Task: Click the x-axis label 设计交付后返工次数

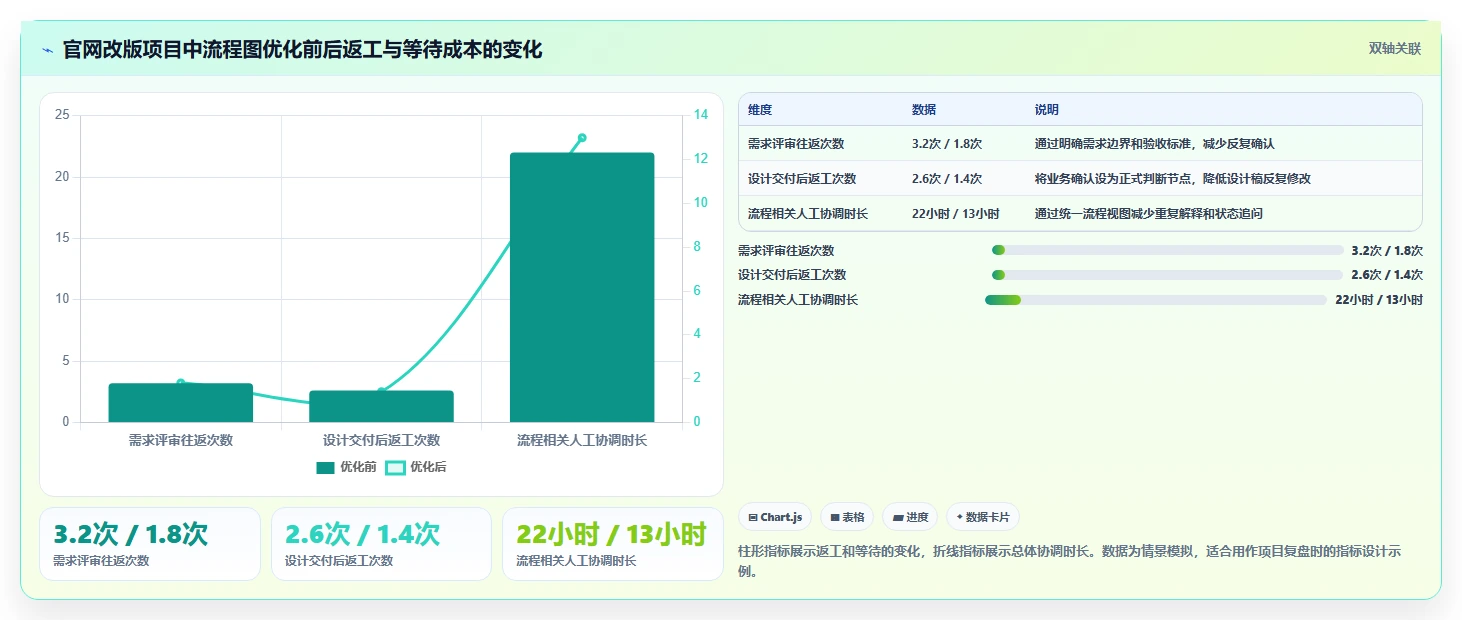Action: coord(381,440)
